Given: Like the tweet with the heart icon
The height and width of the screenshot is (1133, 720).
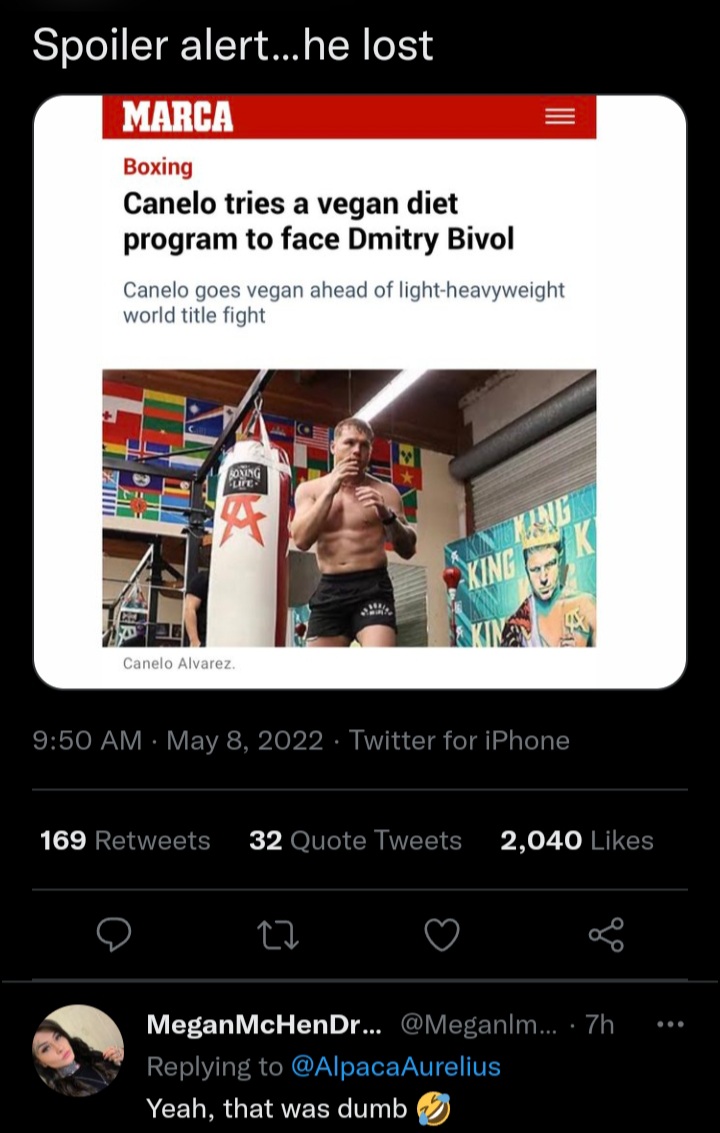Looking at the screenshot, I should click(442, 935).
